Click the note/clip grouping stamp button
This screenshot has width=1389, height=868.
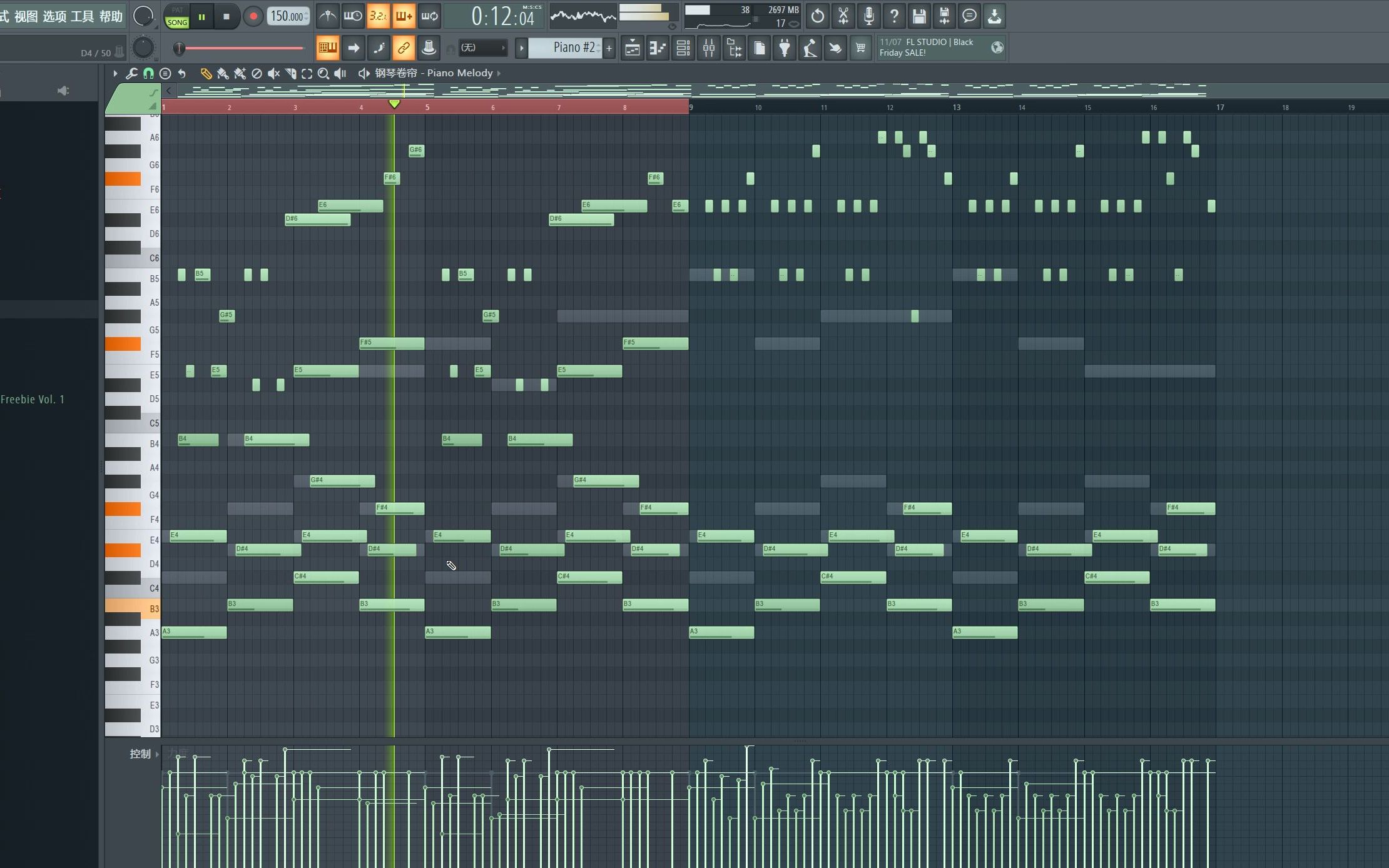[429, 48]
